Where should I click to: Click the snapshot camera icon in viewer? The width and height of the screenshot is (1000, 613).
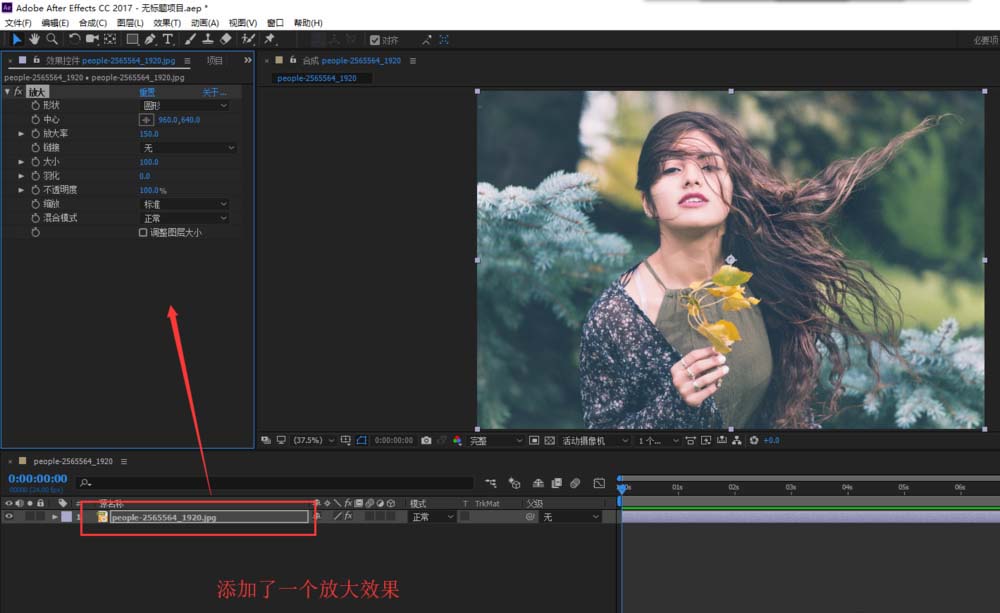(x=426, y=440)
